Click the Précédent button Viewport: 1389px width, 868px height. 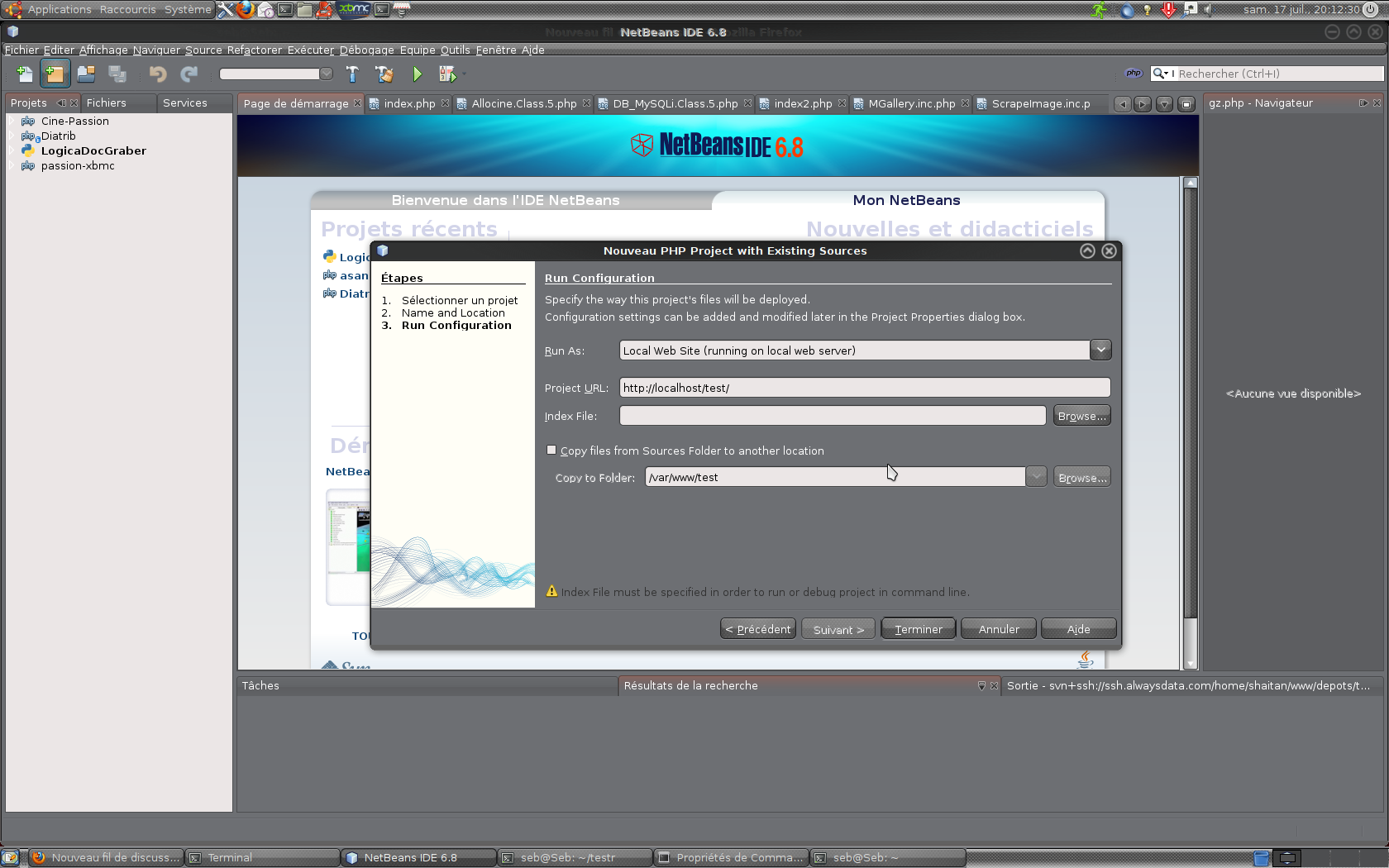click(x=758, y=629)
